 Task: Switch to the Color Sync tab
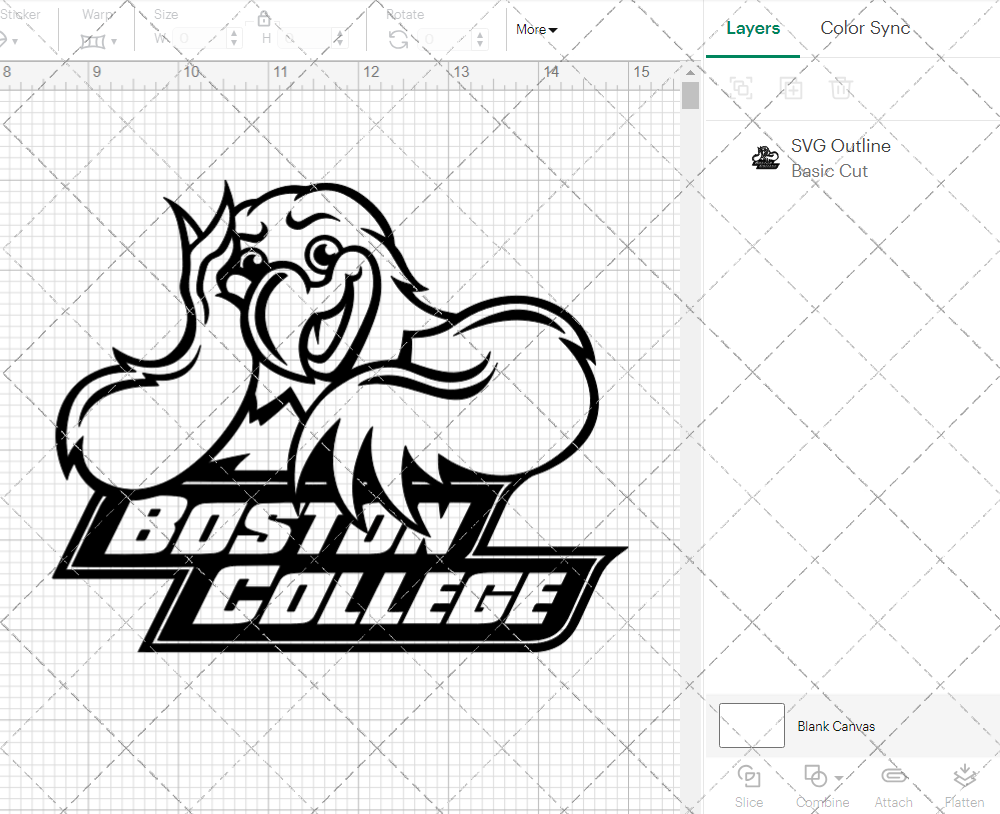click(x=864, y=28)
